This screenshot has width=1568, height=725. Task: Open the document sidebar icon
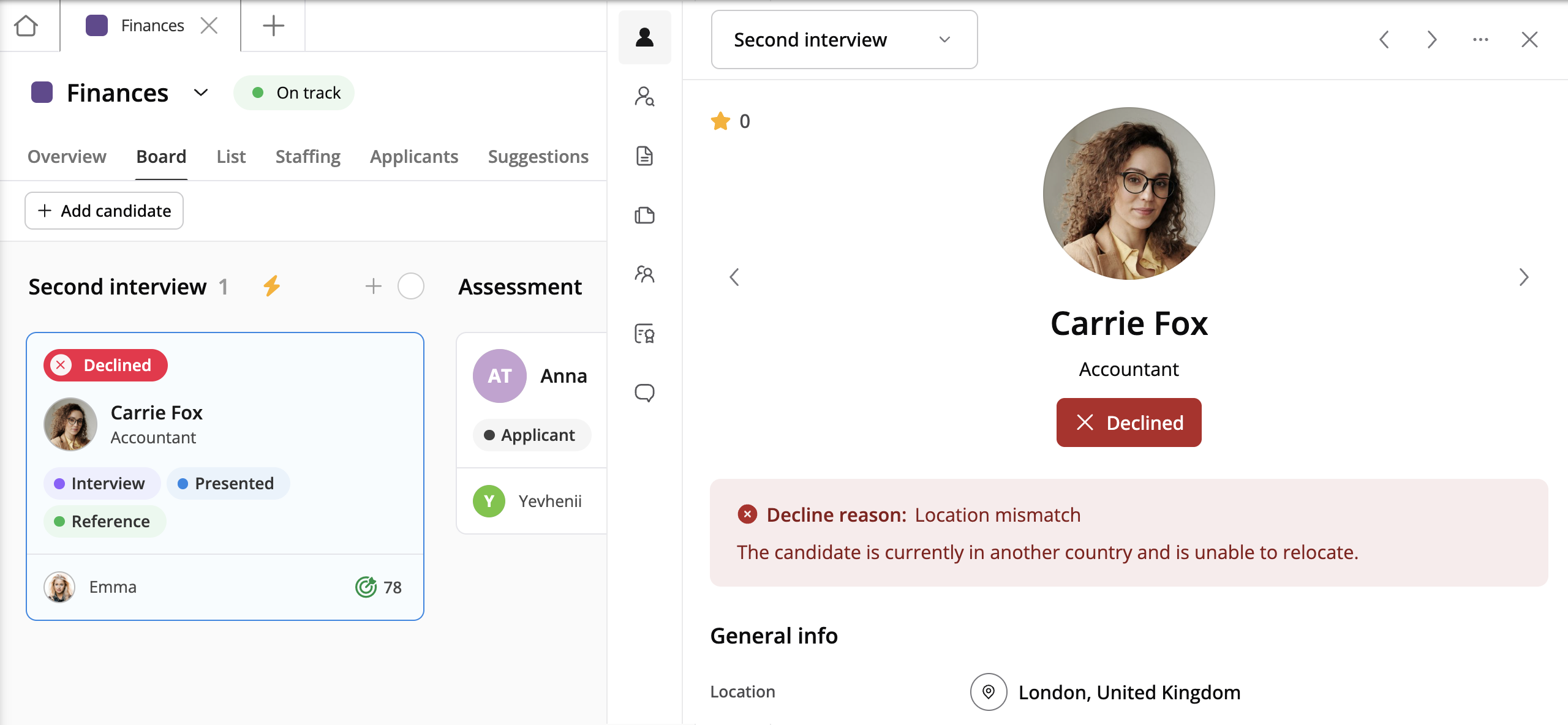tap(644, 156)
